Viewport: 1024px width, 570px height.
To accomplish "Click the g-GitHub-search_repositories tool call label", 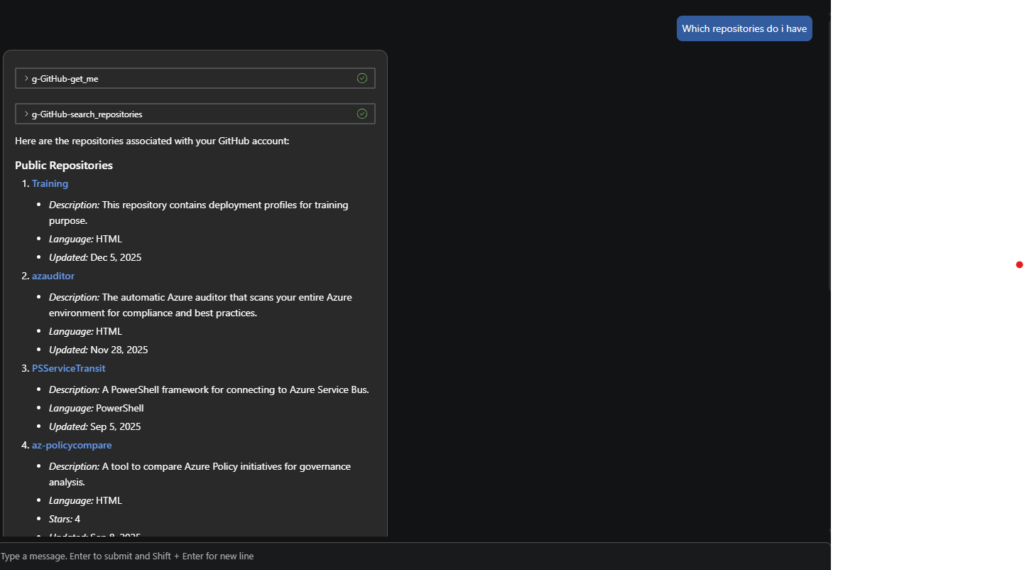I will [x=87, y=114].
